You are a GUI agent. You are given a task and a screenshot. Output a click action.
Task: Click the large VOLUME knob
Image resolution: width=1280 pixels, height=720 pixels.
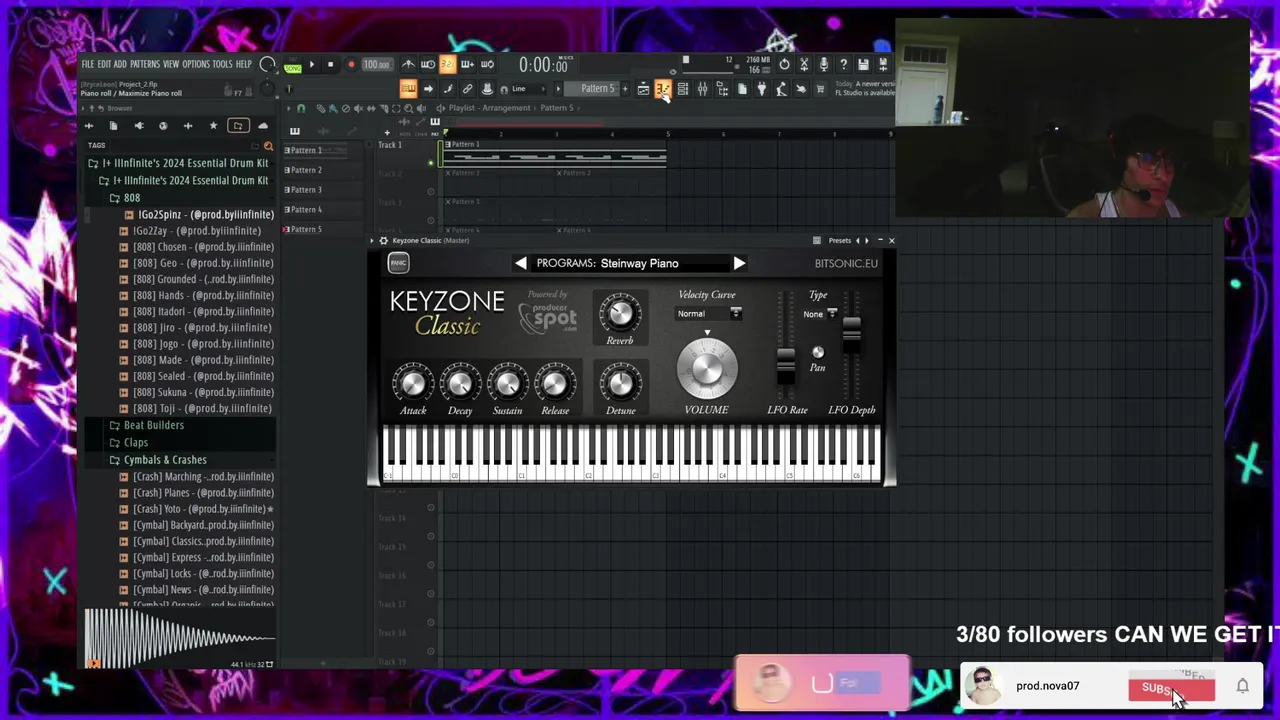click(x=706, y=368)
